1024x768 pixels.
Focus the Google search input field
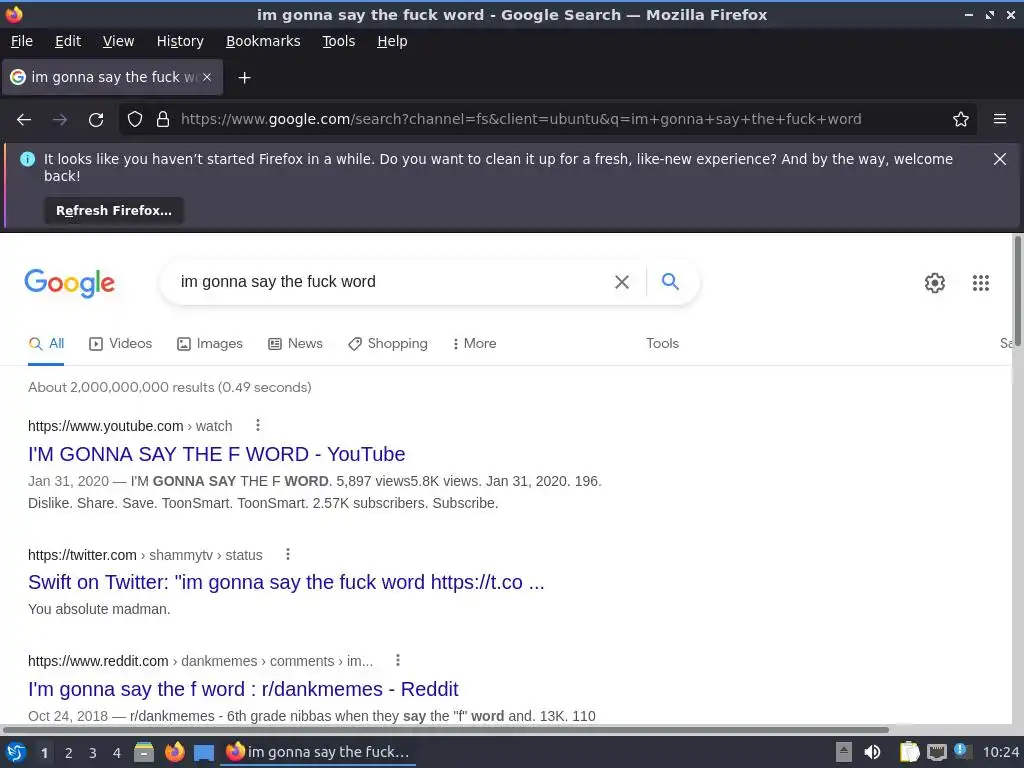click(x=392, y=282)
